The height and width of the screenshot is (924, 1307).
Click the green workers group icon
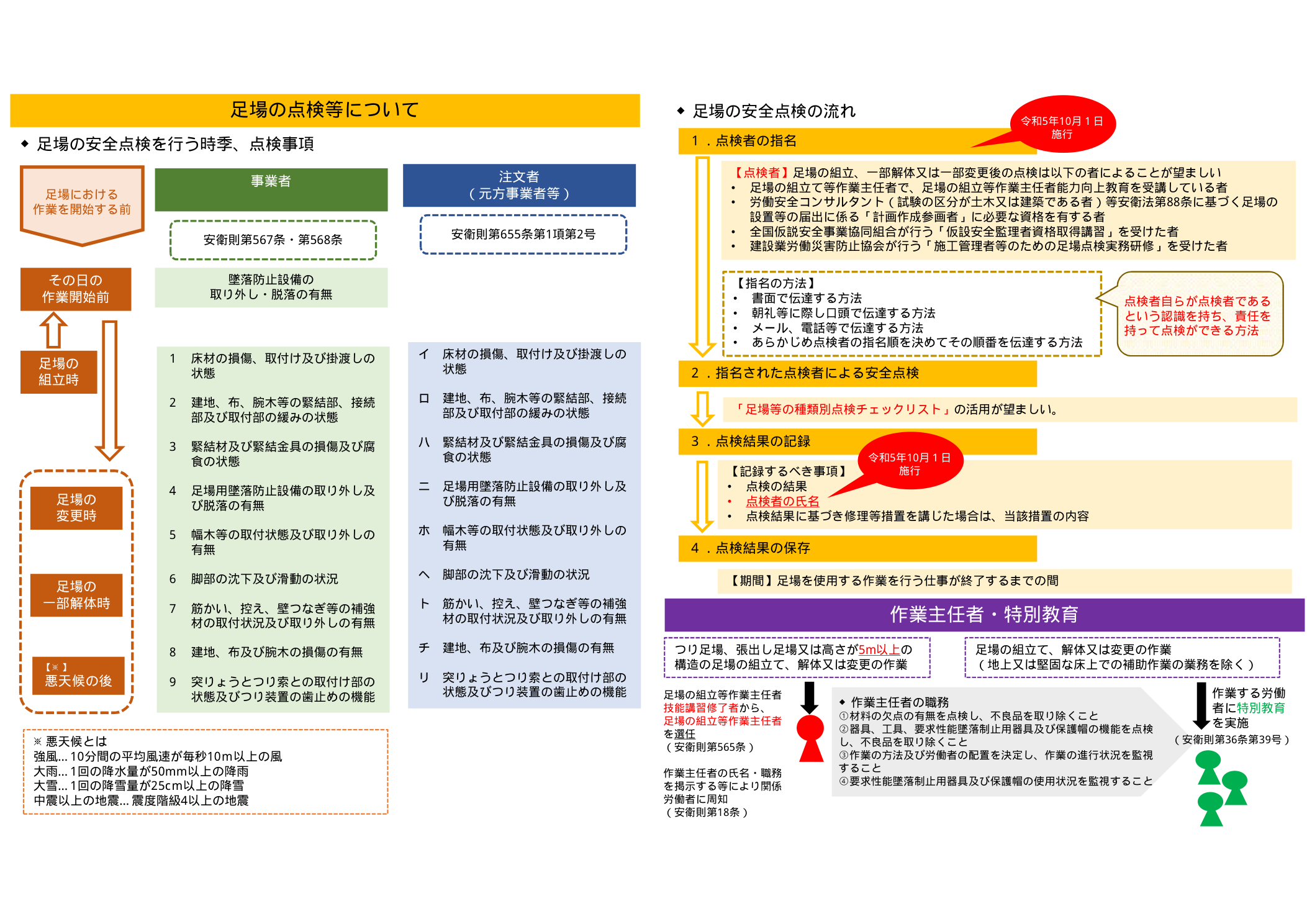1221,787
